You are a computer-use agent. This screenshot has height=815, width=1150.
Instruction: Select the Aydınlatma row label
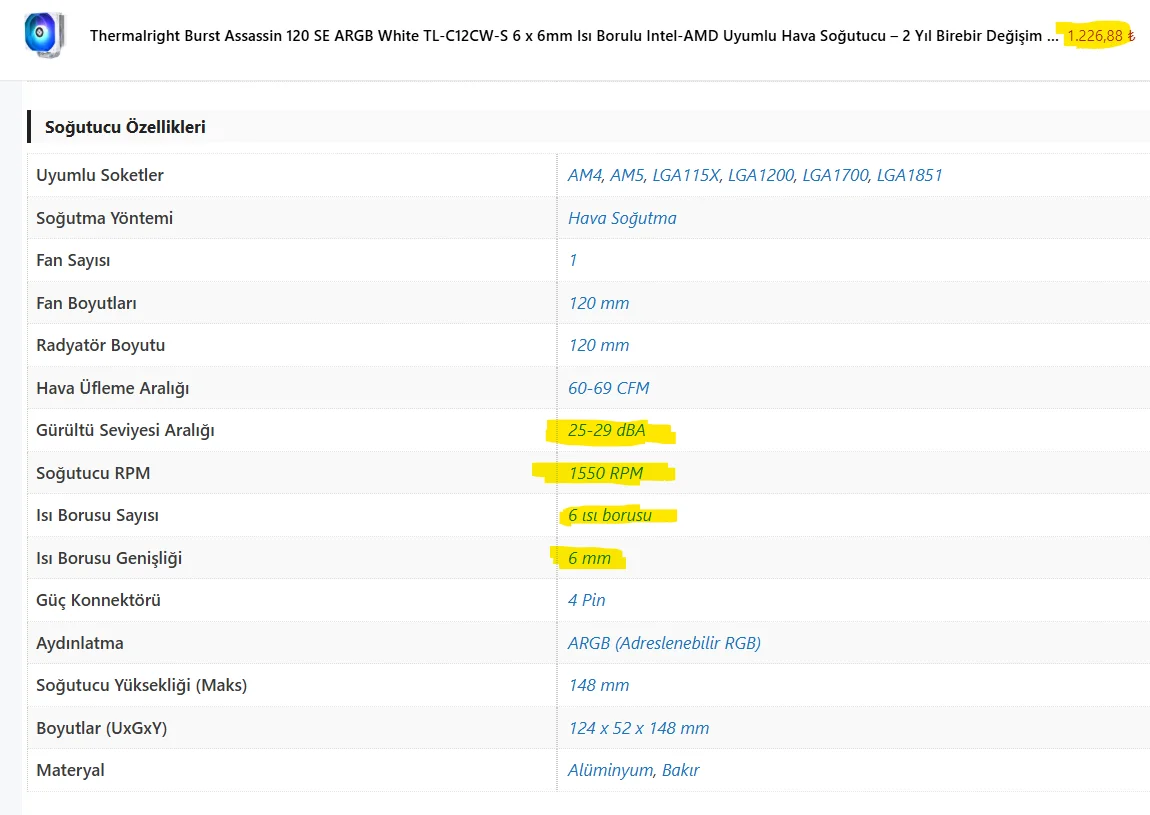(x=79, y=643)
